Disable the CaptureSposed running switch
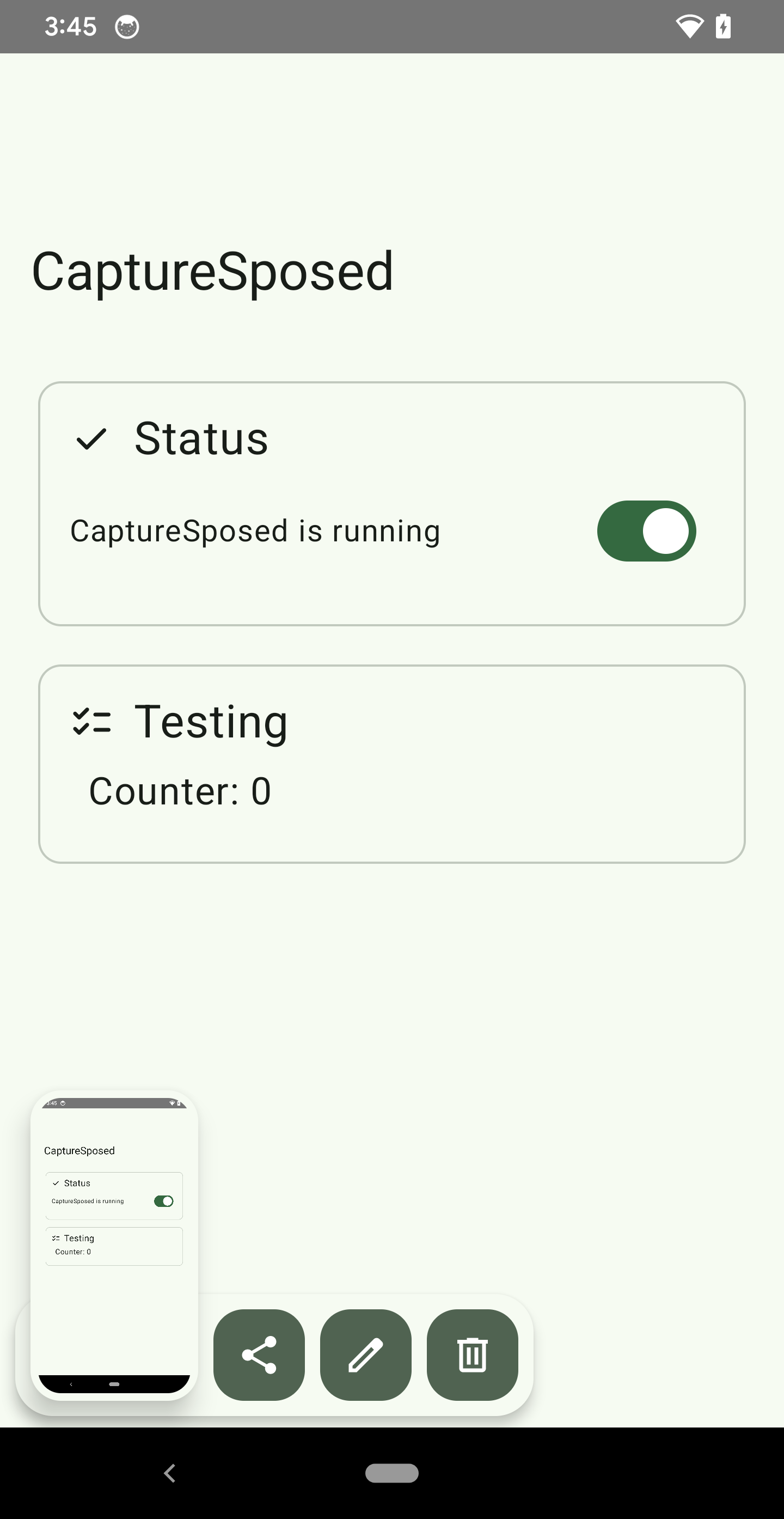Viewport: 784px width, 1519px height. [x=646, y=530]
